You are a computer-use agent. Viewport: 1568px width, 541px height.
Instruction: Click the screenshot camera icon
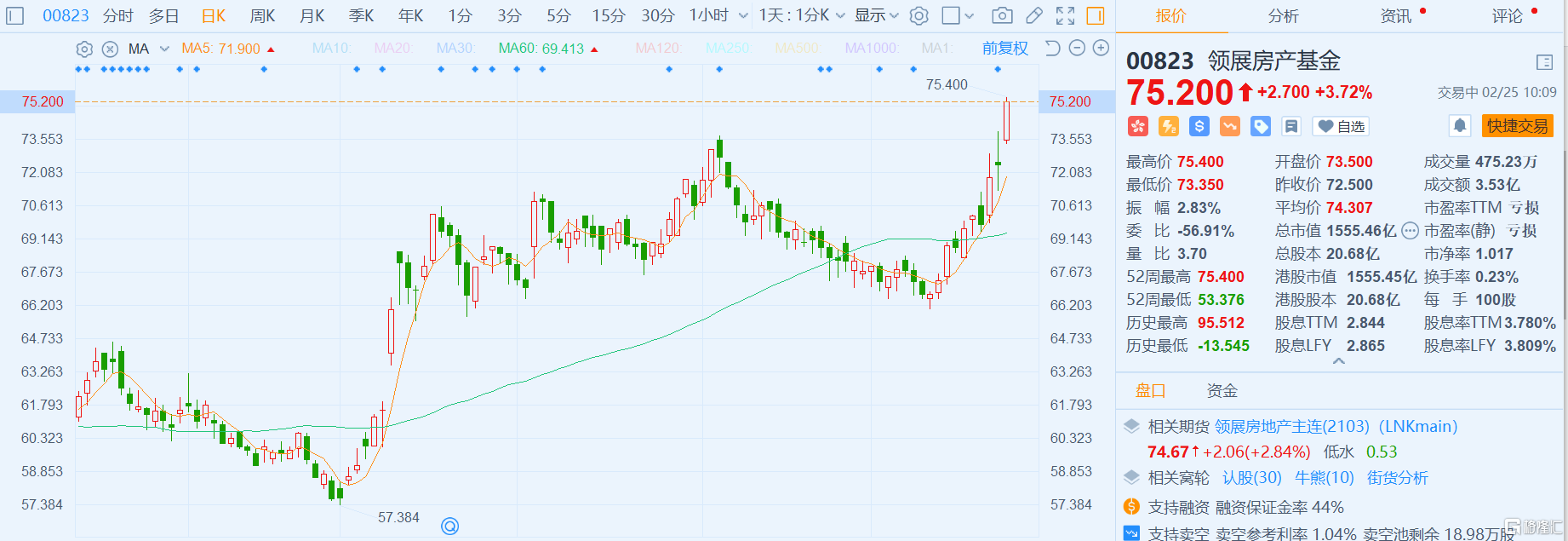pos(1003,15)
